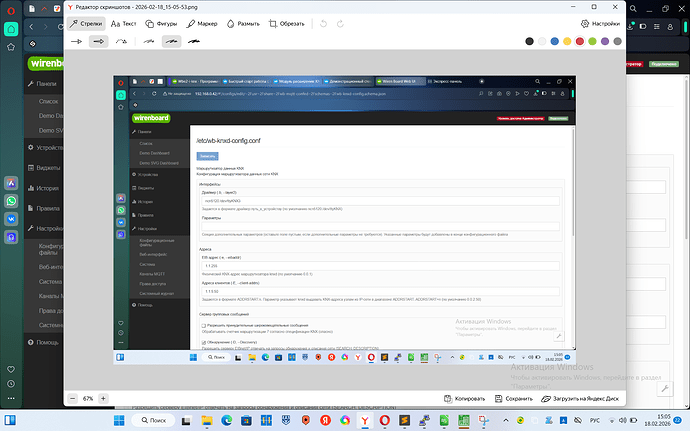Open the Opera tab search magnifier
Viewport: 690px width, 431px height.
(633, 9)
